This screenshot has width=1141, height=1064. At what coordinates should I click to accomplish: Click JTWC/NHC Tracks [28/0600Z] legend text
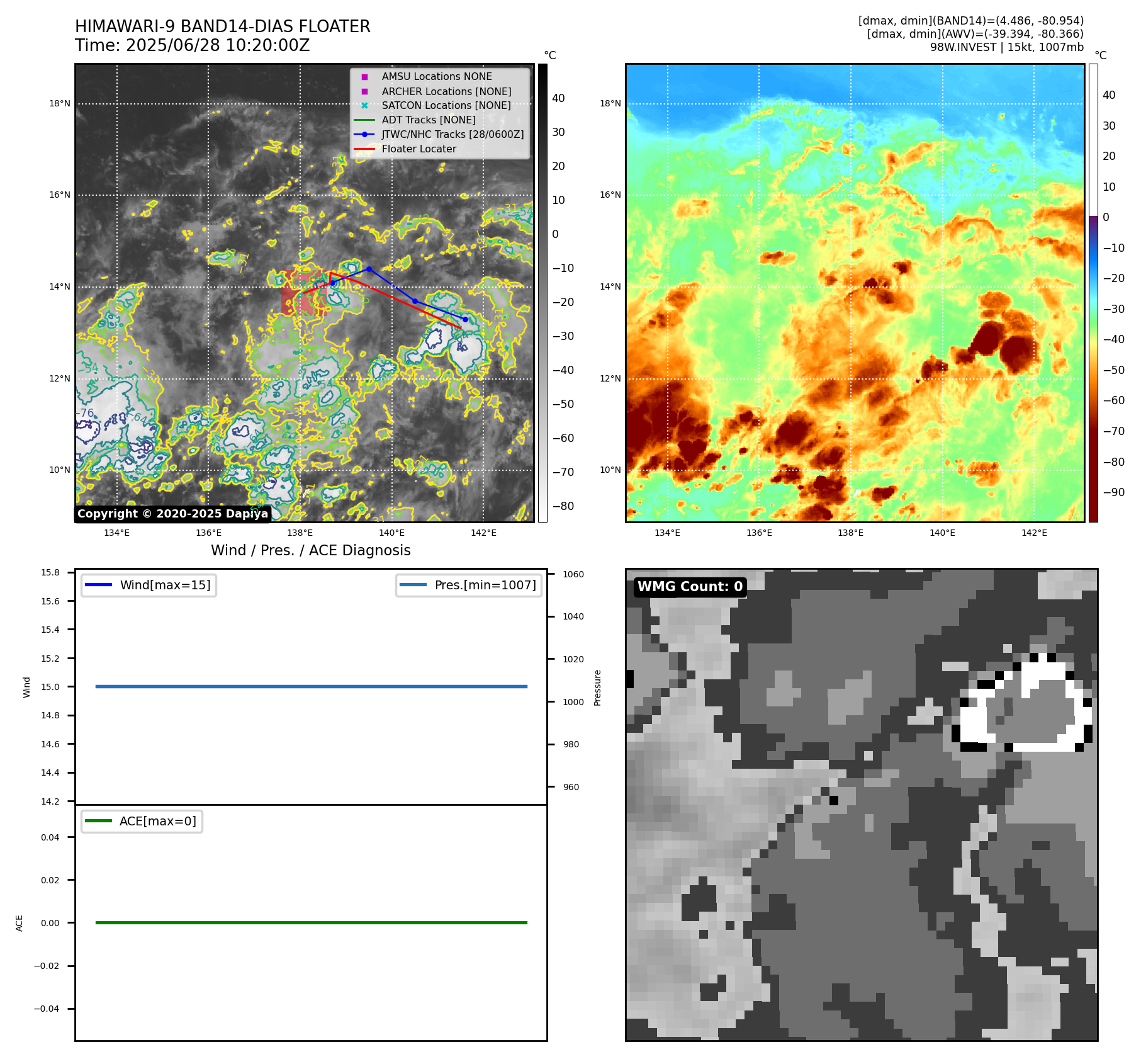(x=453, y=134)
